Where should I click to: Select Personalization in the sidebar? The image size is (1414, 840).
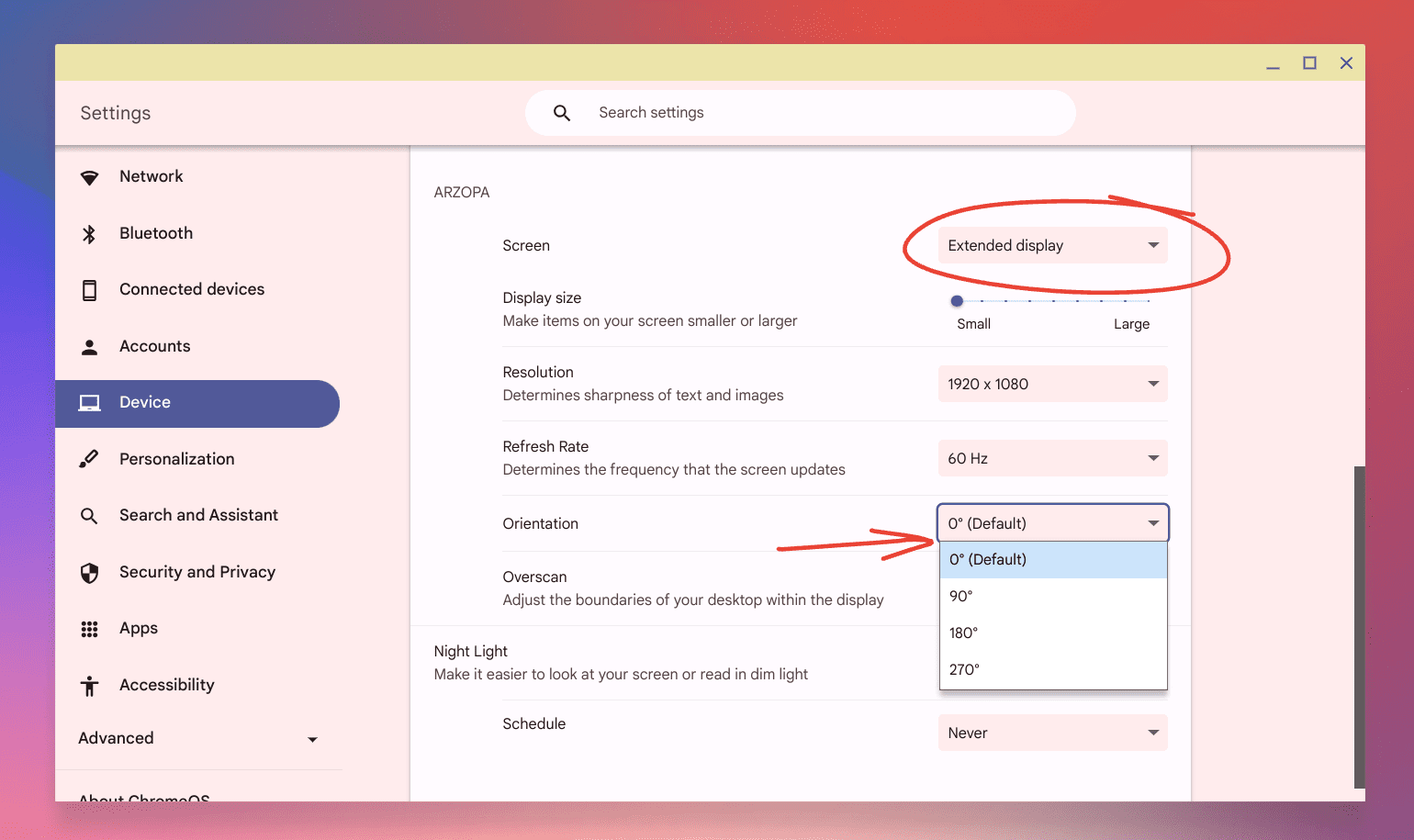click(x=197, y=459)
